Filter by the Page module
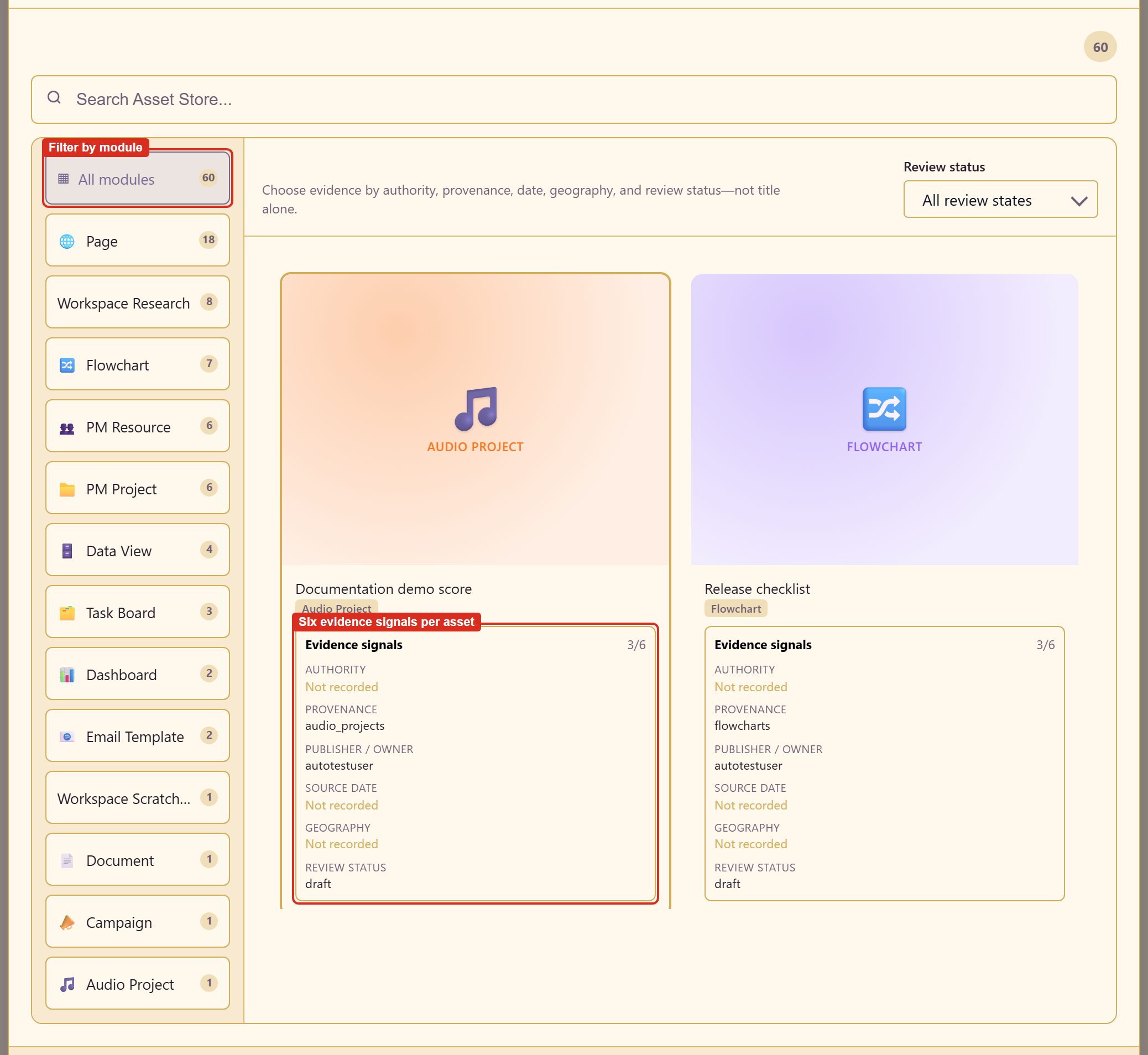1148x1055 pixels. pos(138,240)
